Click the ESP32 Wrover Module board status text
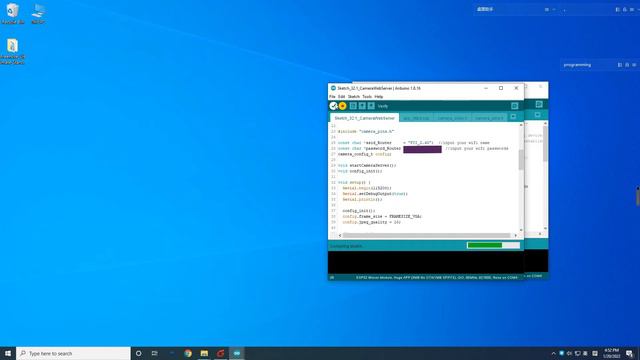This screenshot has width=640, height=360. pyautogui.click(x=437, y=277)
